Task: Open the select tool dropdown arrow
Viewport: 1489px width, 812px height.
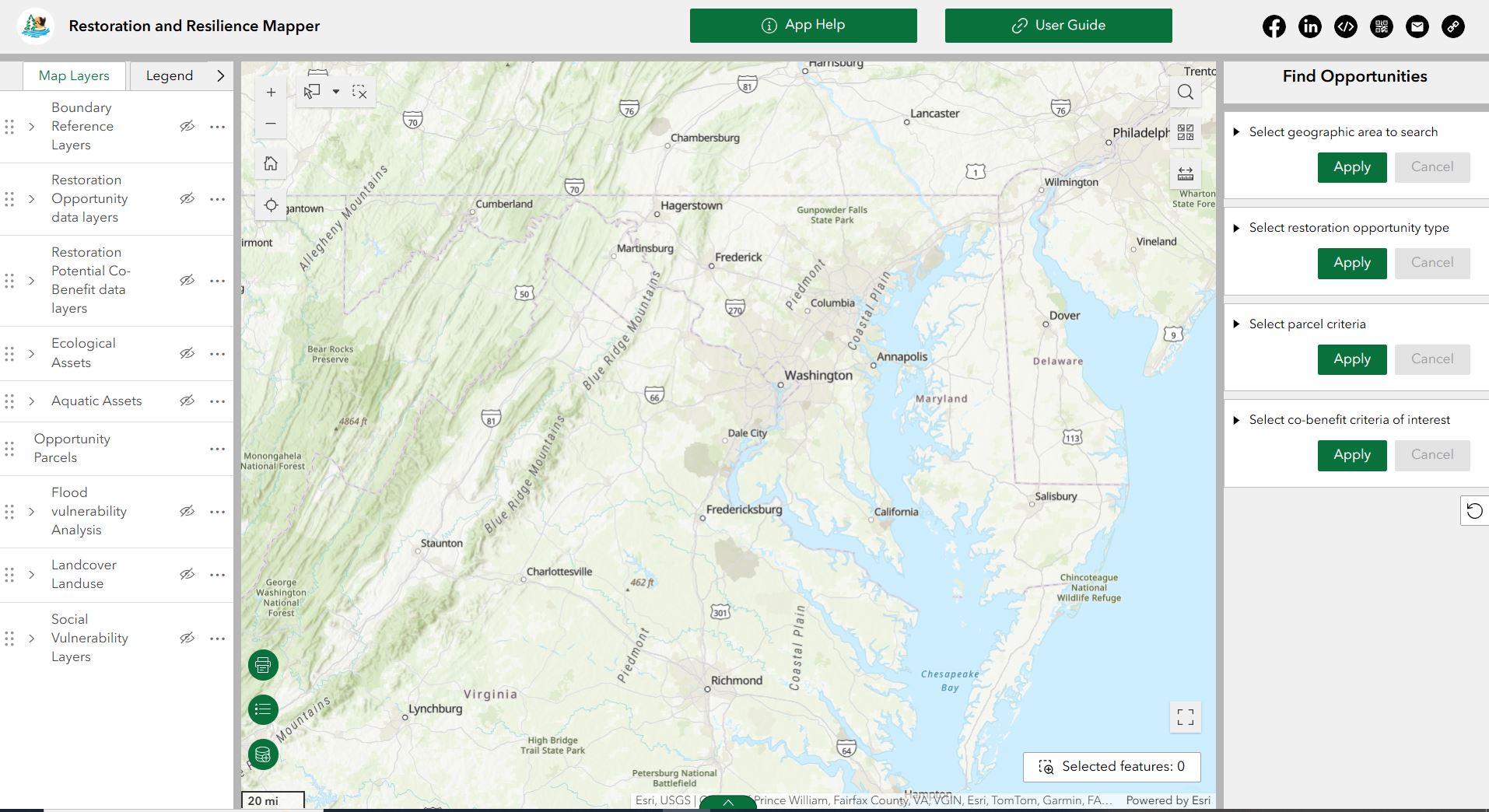Action: point(336,92)
